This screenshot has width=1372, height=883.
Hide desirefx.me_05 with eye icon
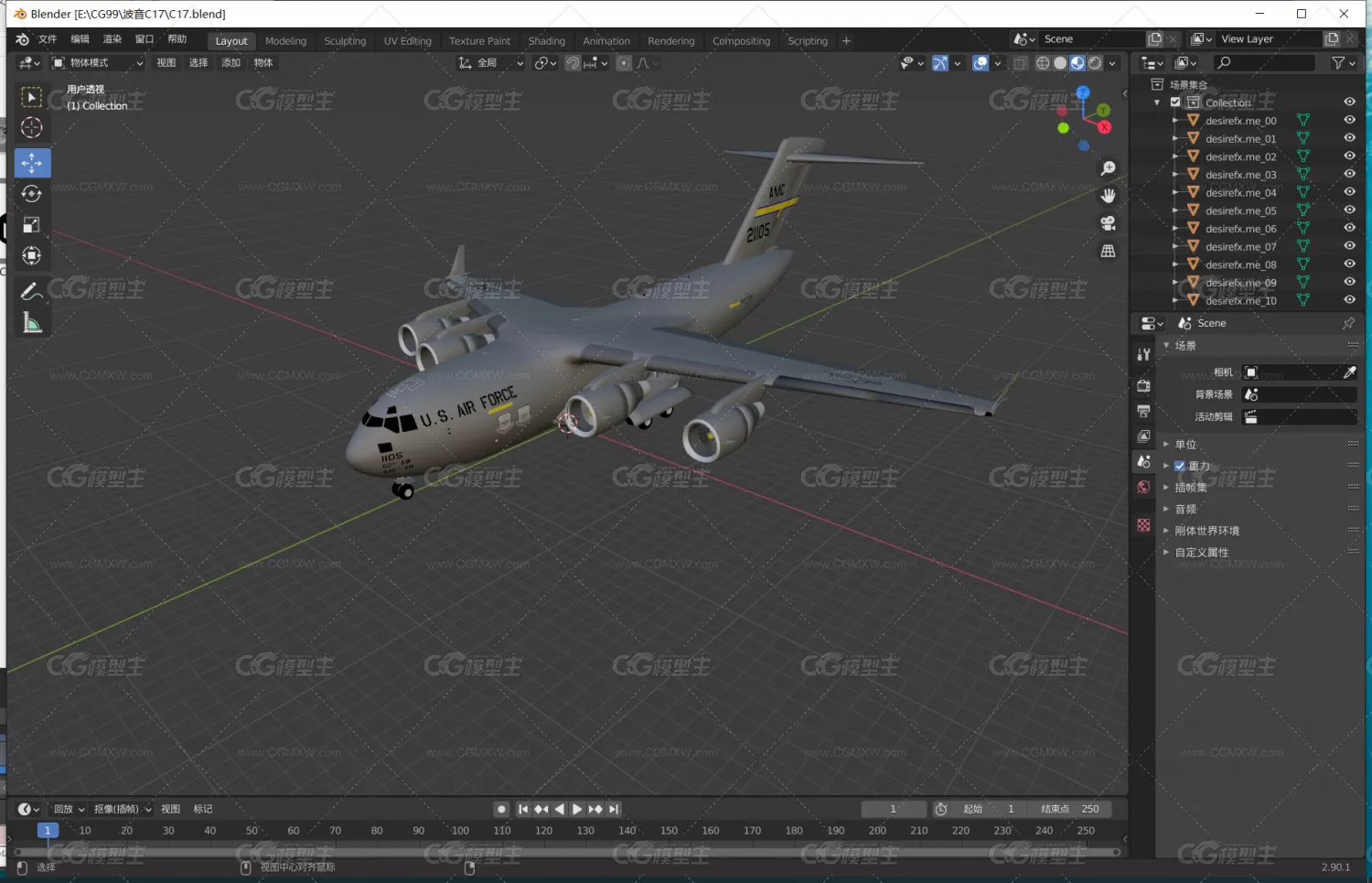tap(1349, 210)
